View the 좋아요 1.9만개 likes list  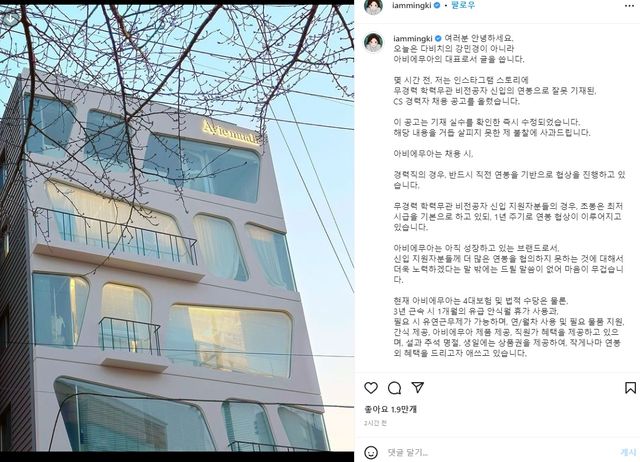pos(390,409)
